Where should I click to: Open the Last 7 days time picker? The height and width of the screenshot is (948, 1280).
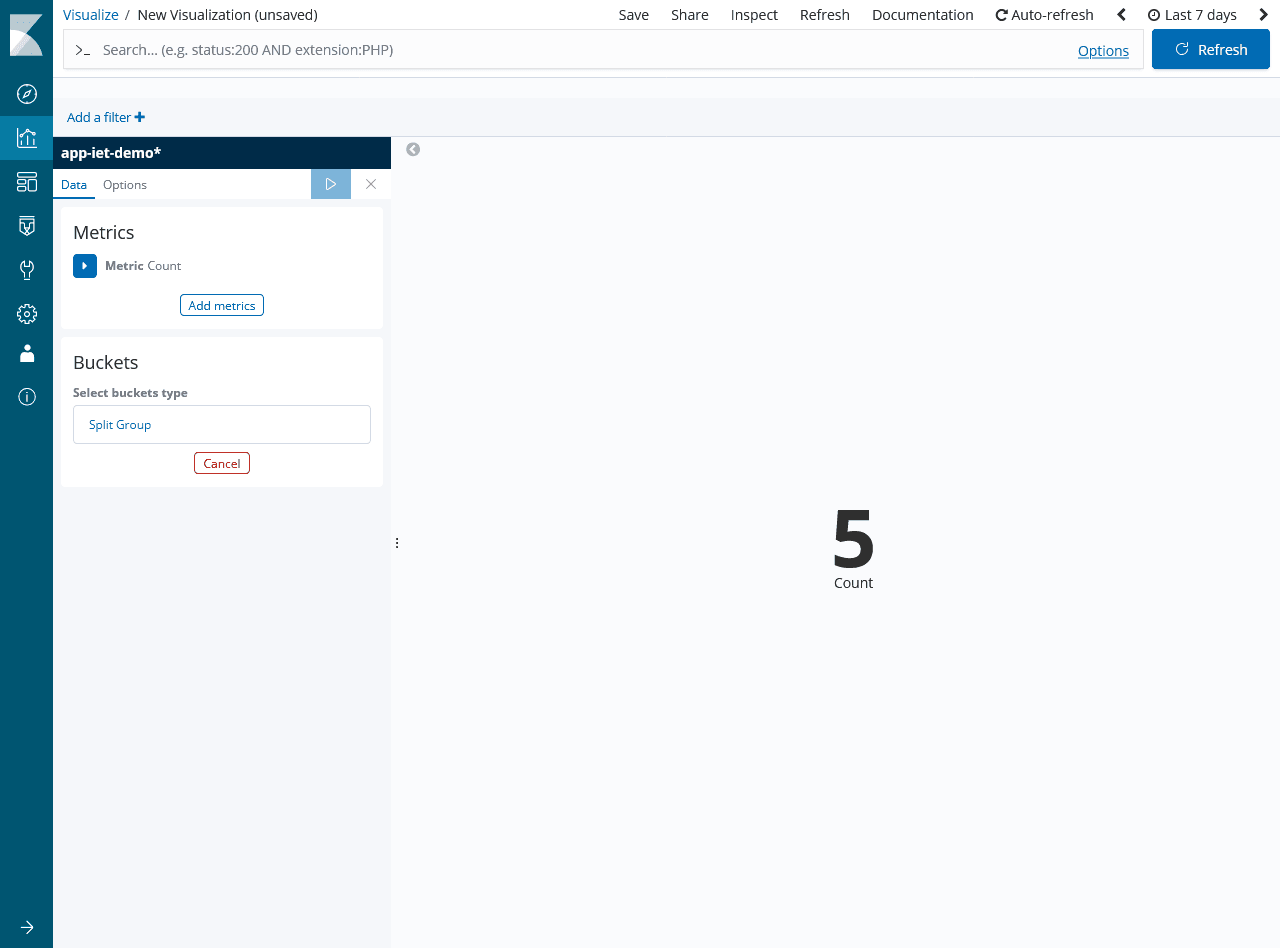pyautogui.click(x=1192, y=15)
